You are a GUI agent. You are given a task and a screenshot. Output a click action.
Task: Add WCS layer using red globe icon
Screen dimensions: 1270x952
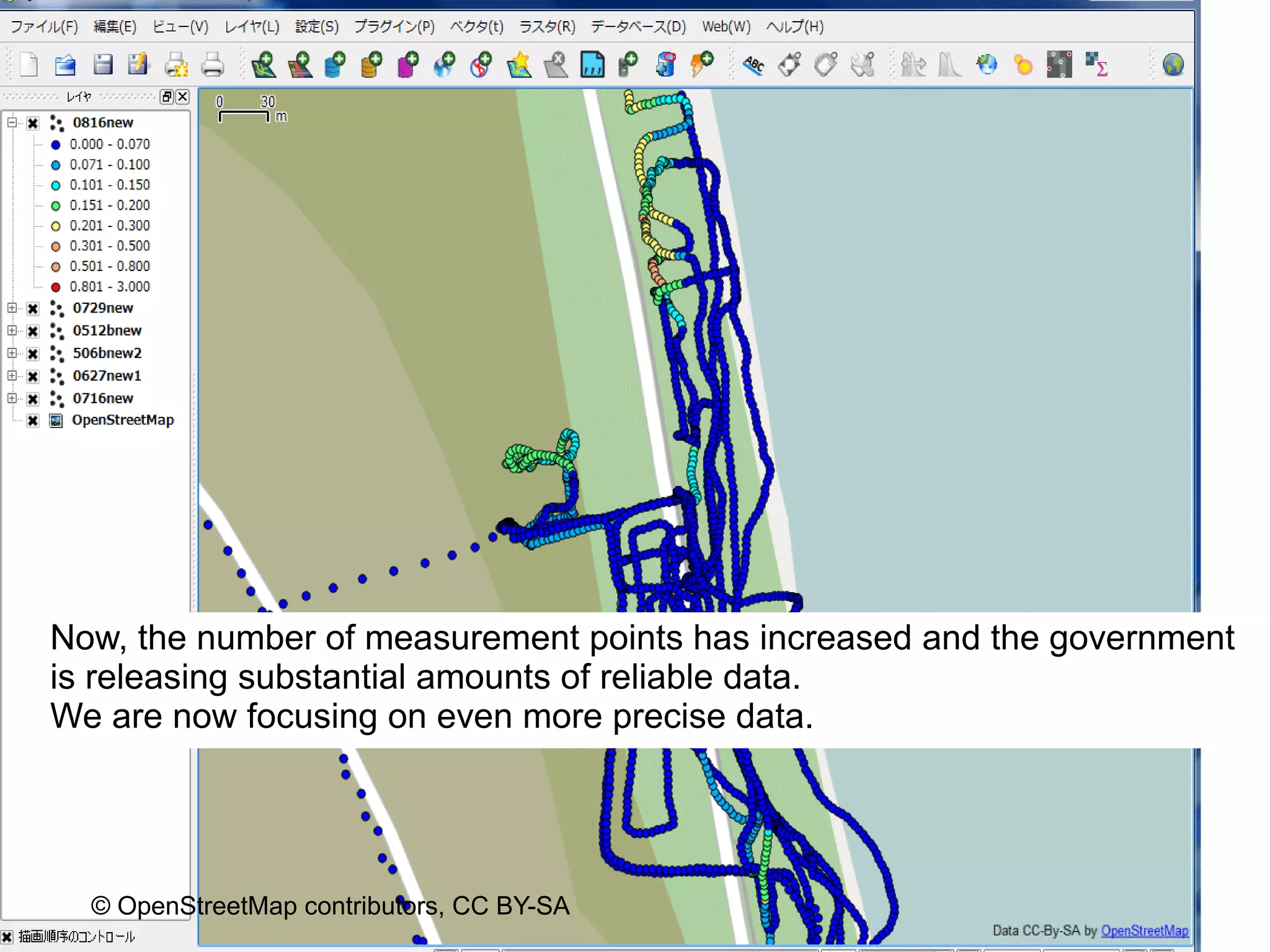[481, 65]
